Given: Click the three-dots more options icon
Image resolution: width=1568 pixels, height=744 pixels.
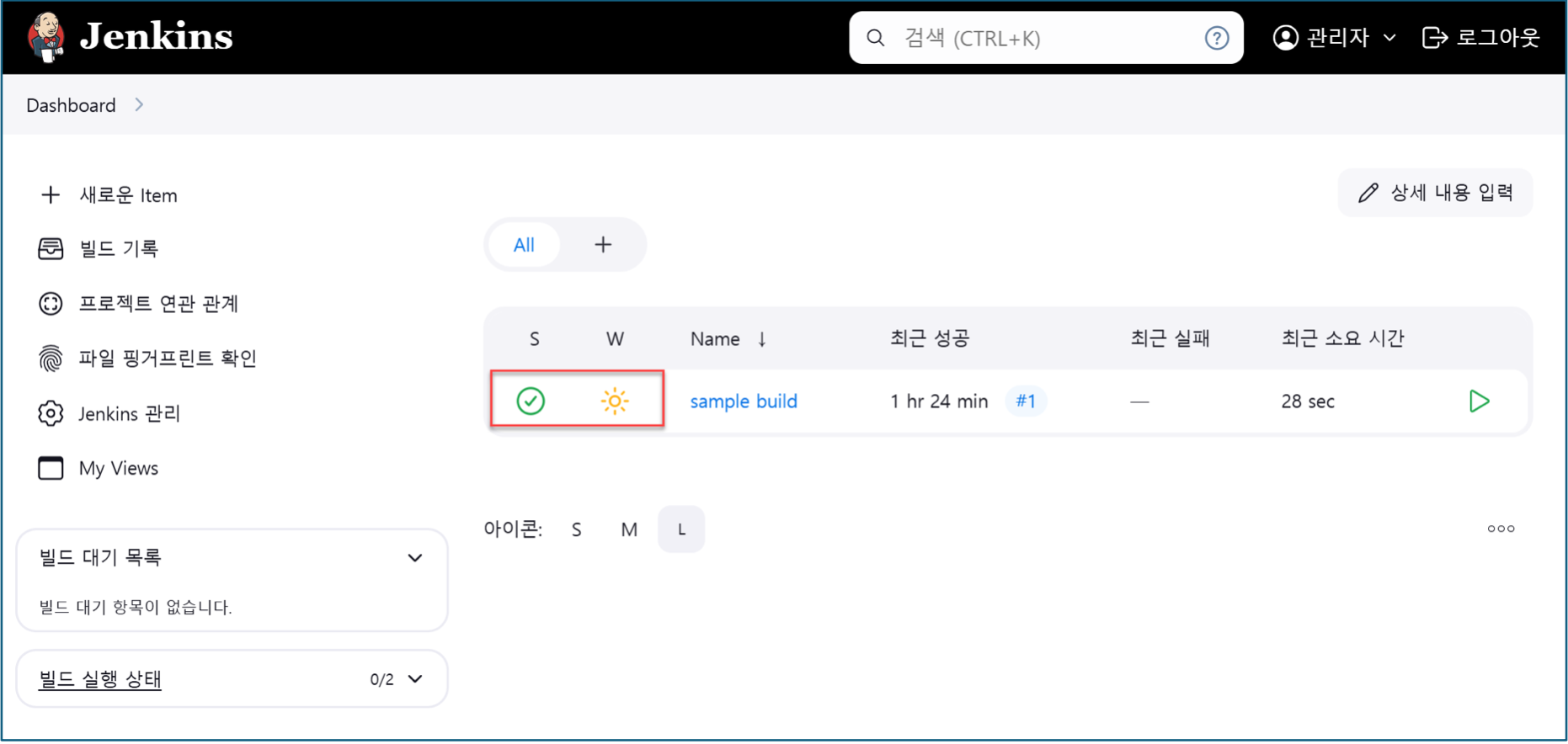Looking at the screenshot, I should point(1500,529).
